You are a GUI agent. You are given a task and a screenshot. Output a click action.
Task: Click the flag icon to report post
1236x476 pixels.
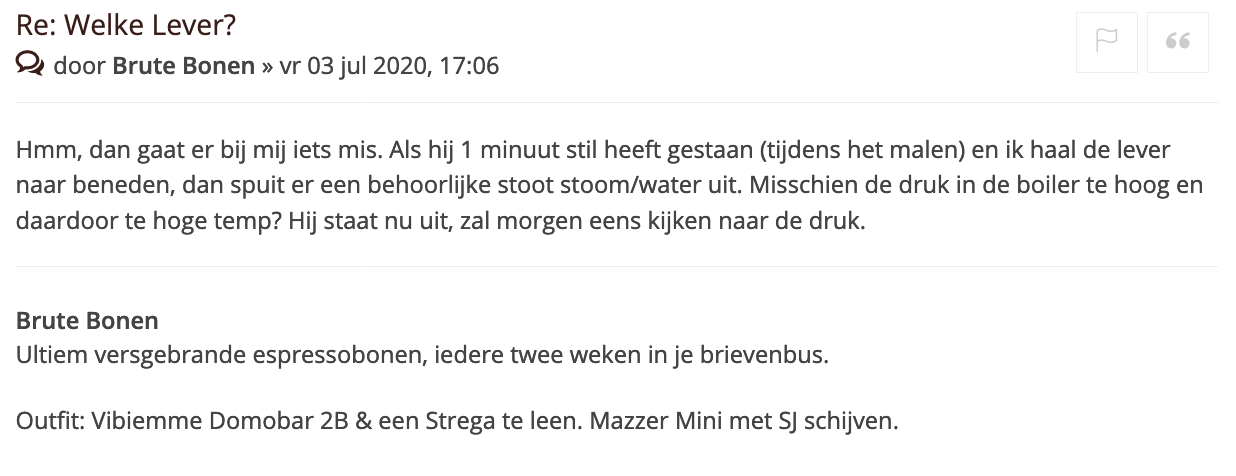pos(1106,42)
